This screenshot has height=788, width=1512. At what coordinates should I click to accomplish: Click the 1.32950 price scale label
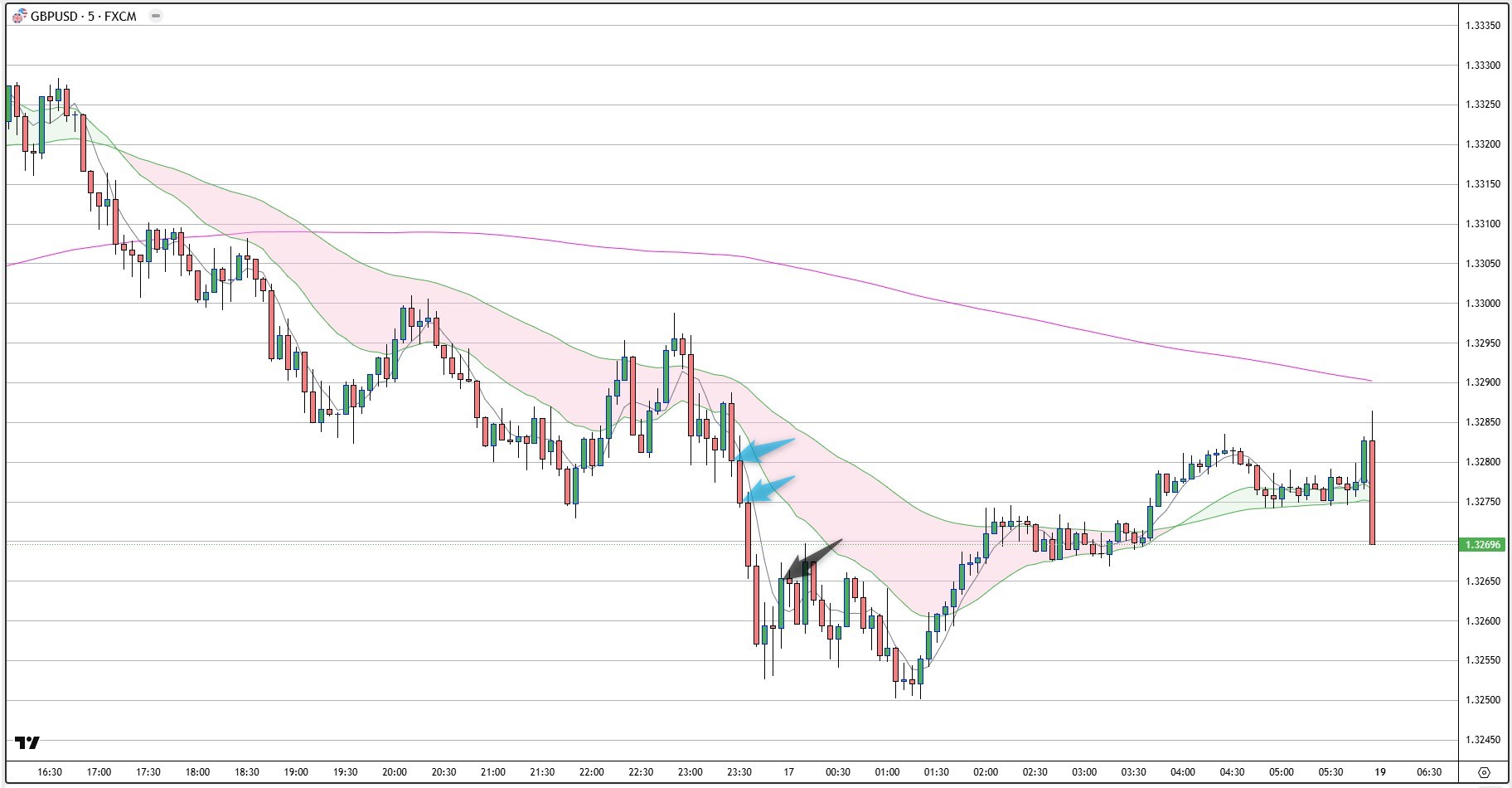point(1483,343)
